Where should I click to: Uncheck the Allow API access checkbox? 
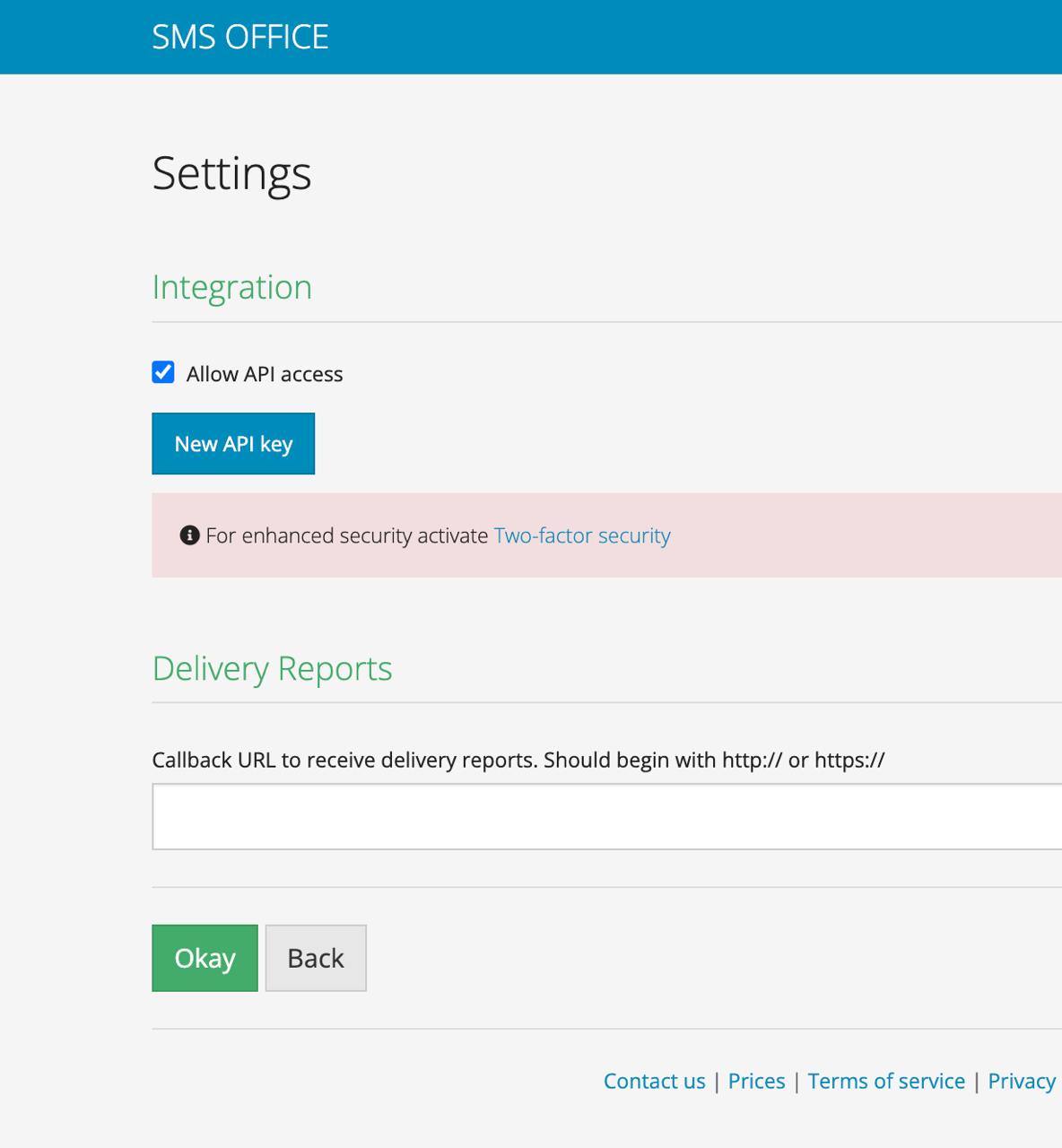click(x=163, y=372)
